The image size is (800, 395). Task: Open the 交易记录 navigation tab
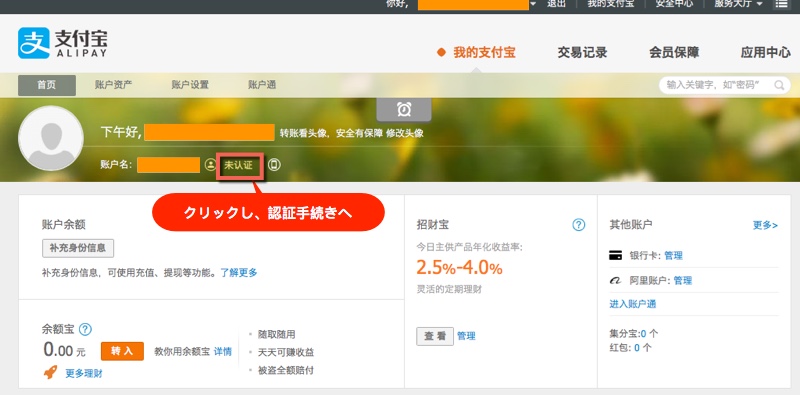582,52
